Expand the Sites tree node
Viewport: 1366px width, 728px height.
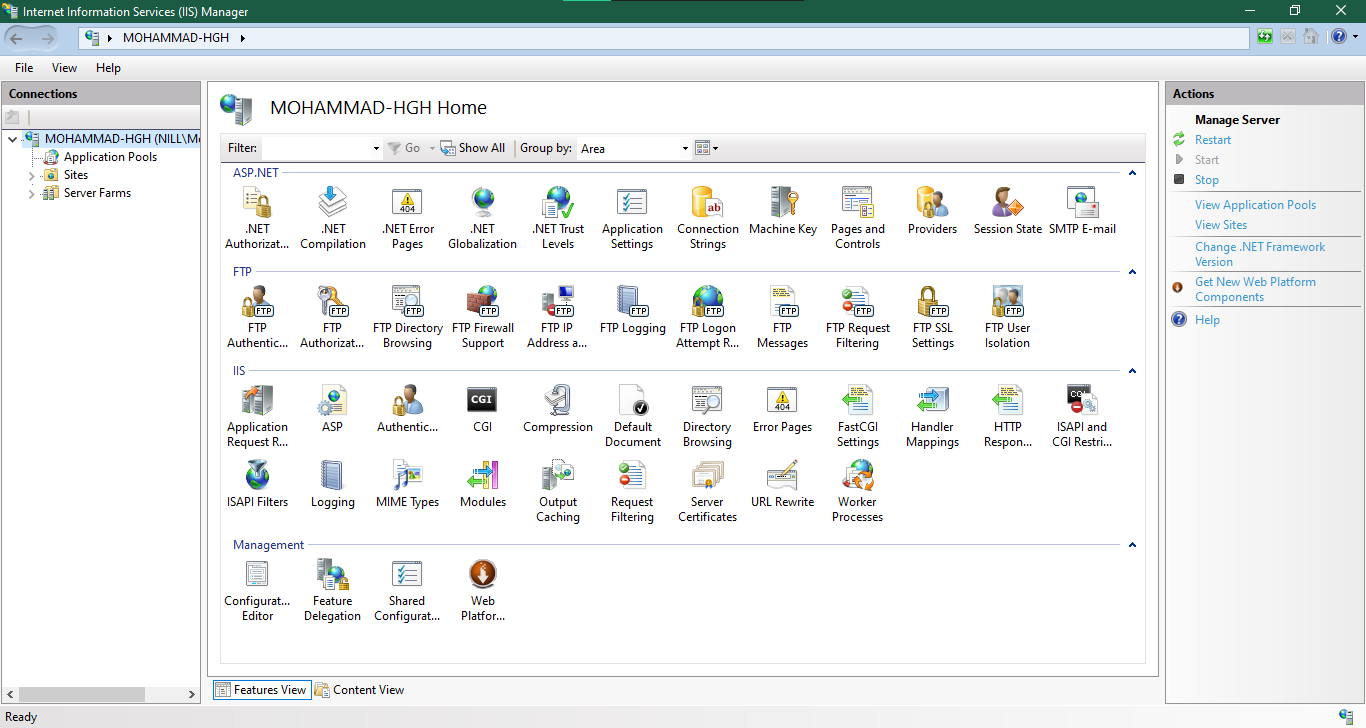(32, 176)
